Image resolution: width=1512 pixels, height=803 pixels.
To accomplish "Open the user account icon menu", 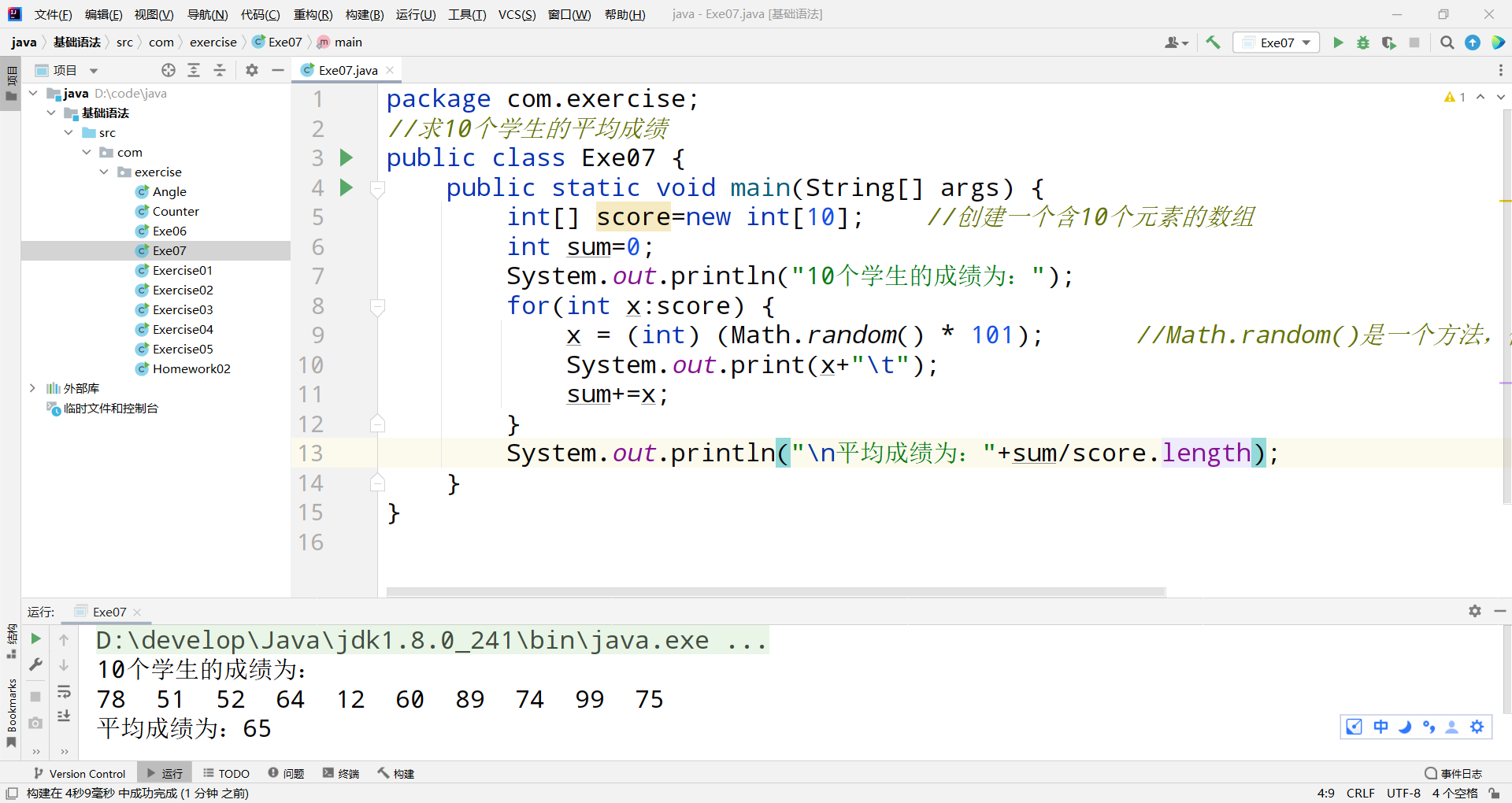I will [1176, 43].
